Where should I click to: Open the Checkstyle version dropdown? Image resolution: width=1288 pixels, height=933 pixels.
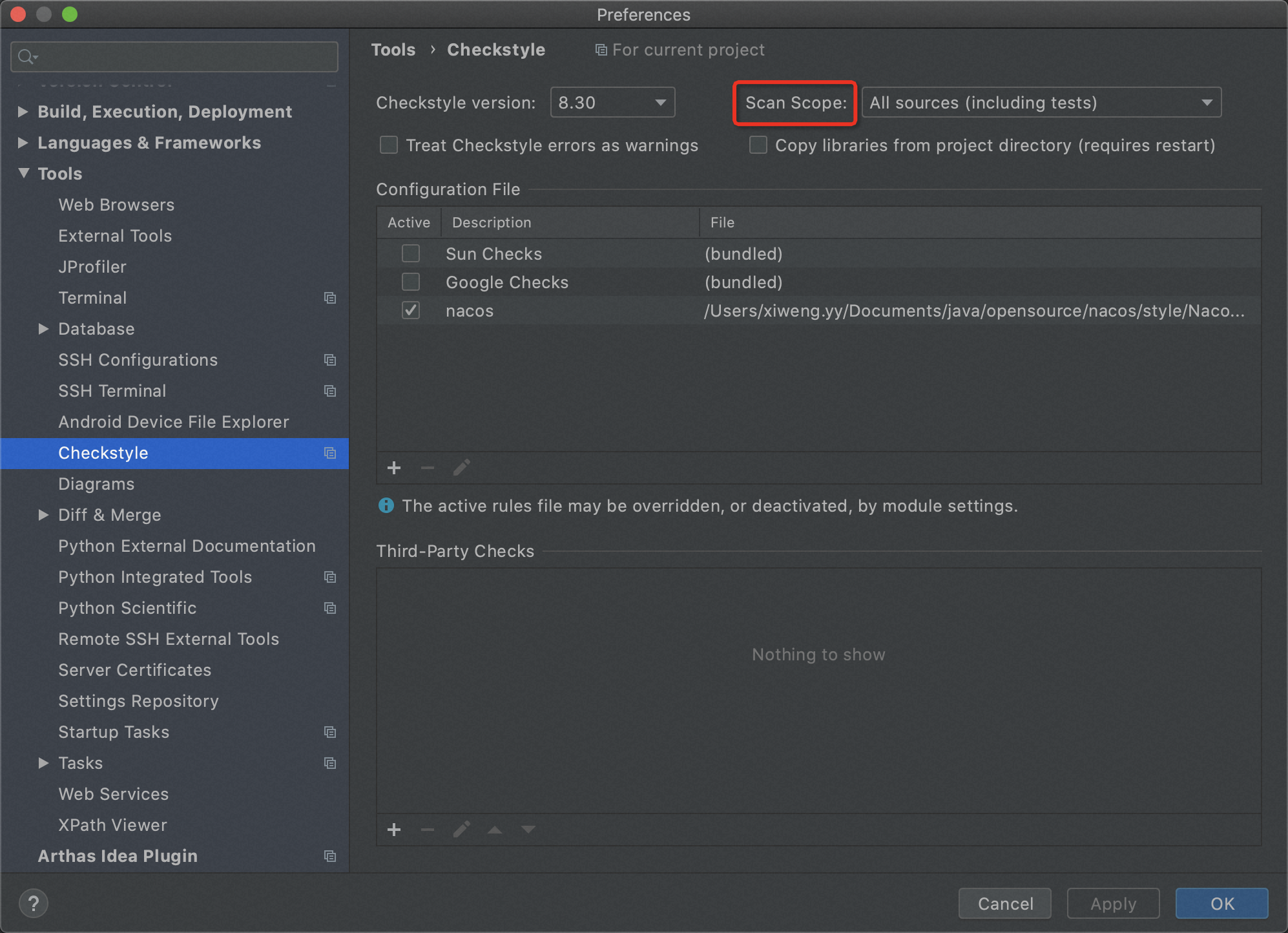pyautogui.click(x=612, y=102)
